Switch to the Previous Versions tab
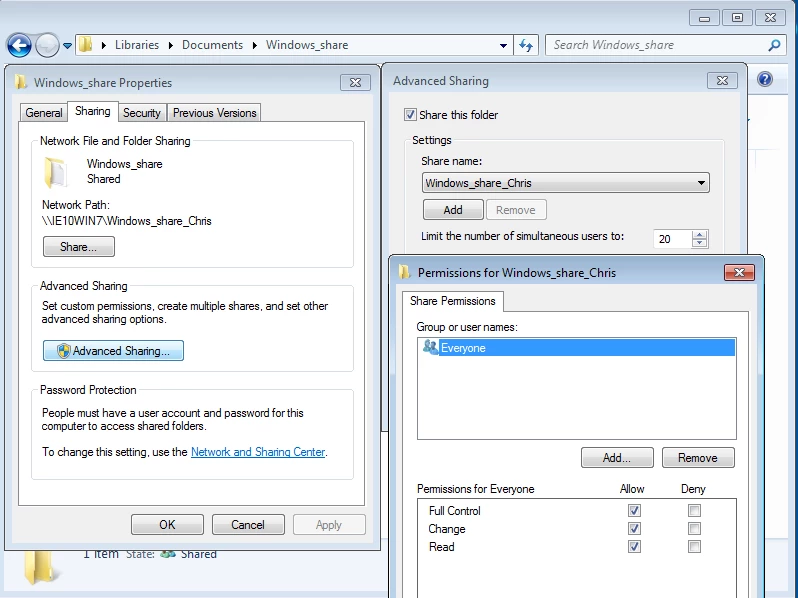 [214, 112]
